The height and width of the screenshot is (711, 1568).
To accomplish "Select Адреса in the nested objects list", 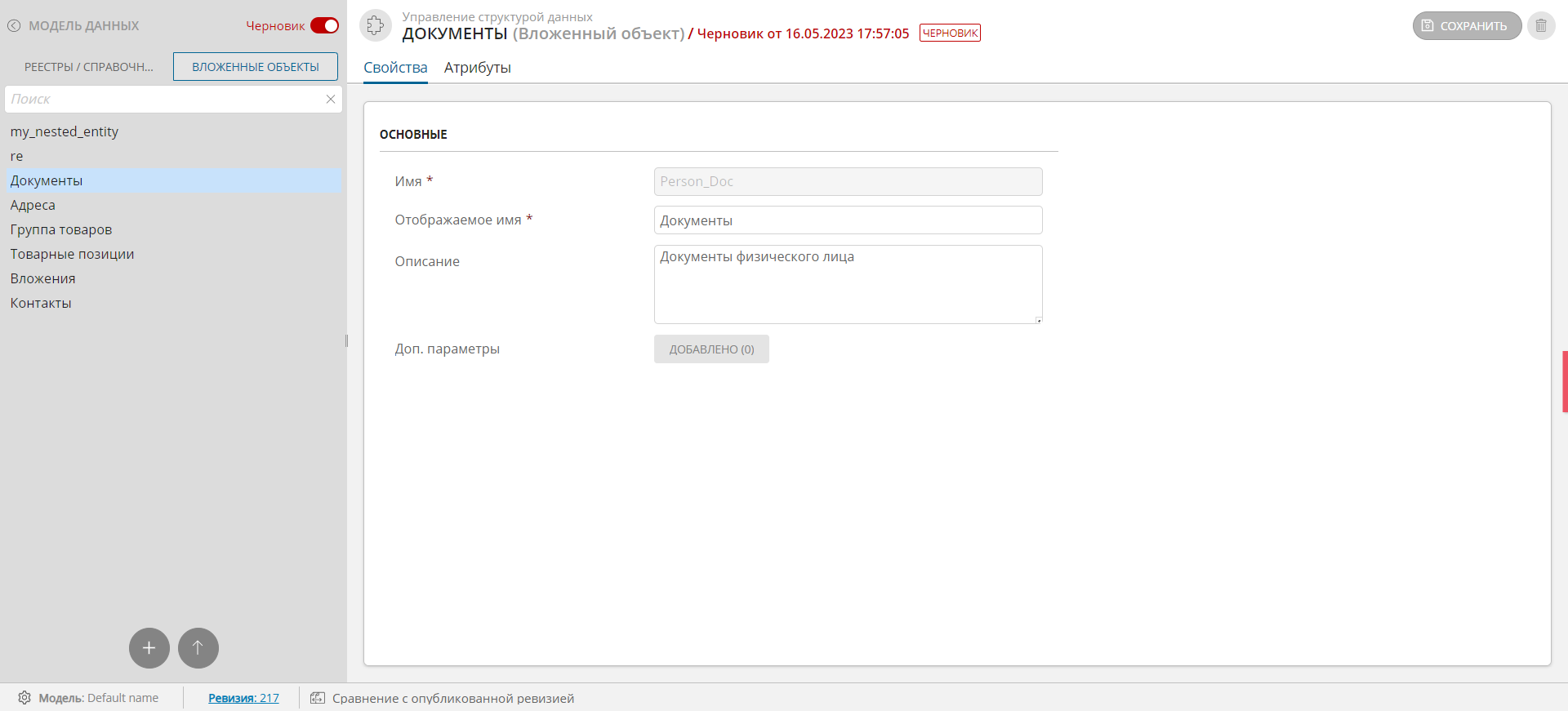I will pyautogui.click(x=33, y=205).
